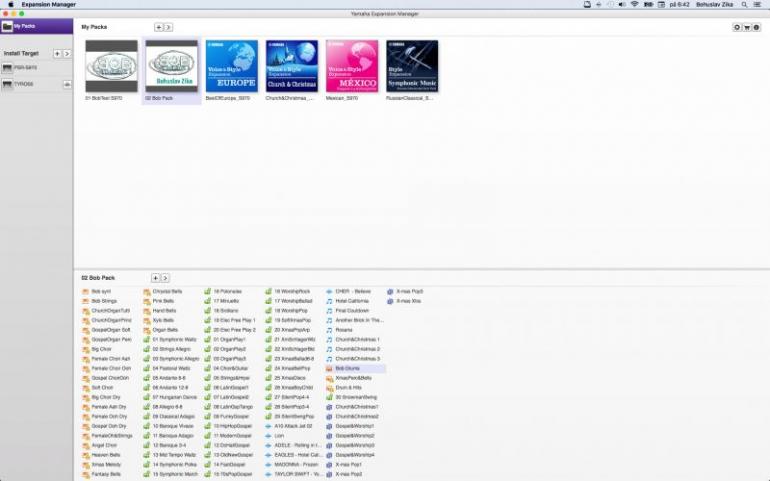Open the settings gear icon at top right
This screenshot has width=770, height=481.
(737, 28)
